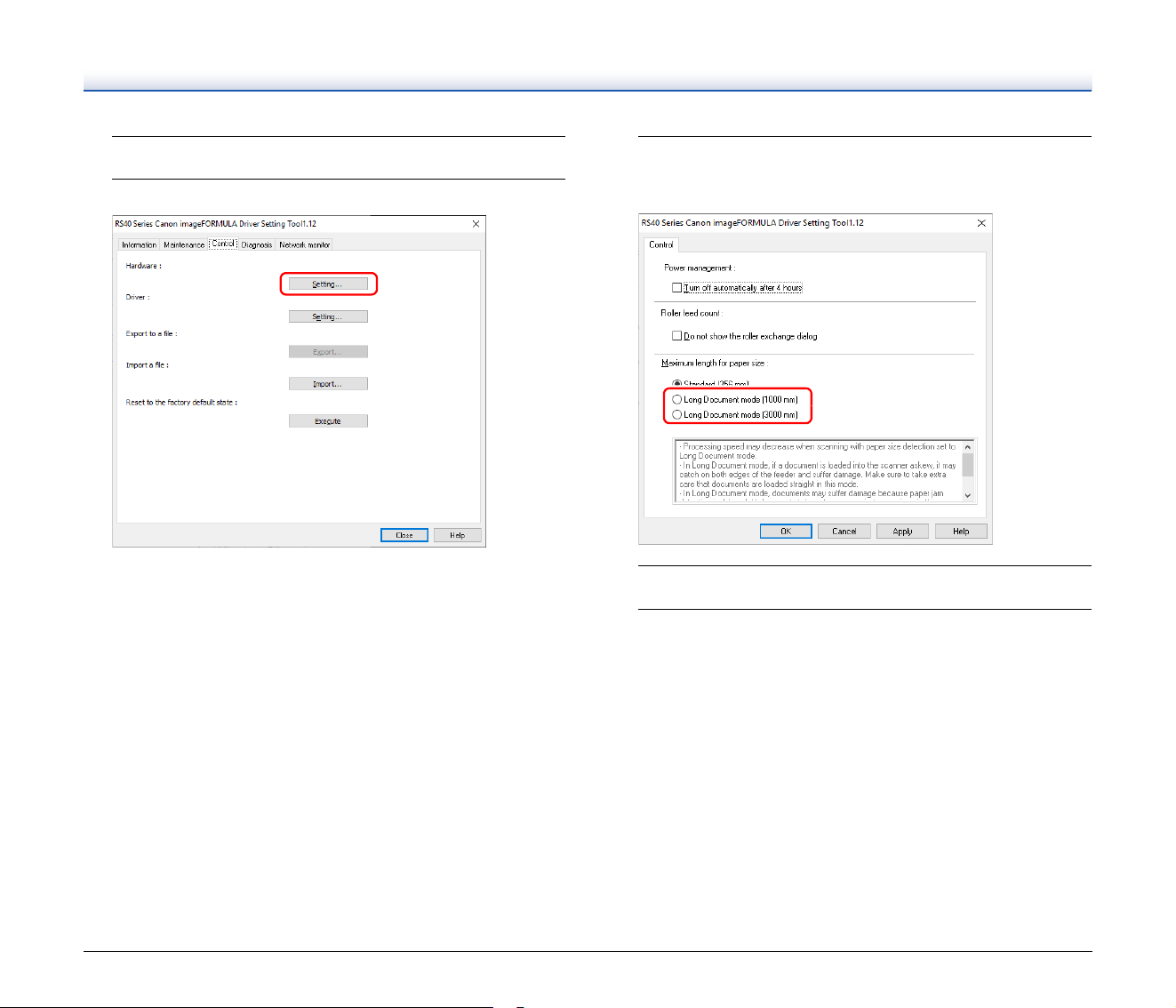Switch to the Maintenance tab

184,244
